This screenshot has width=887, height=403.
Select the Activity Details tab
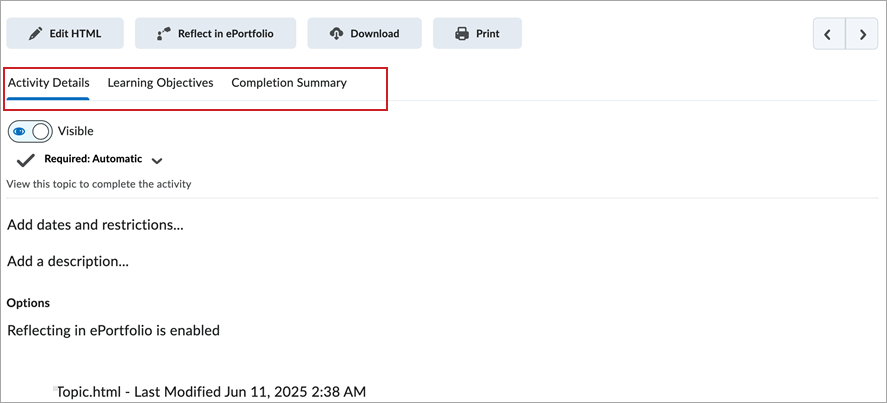(49, 83)
